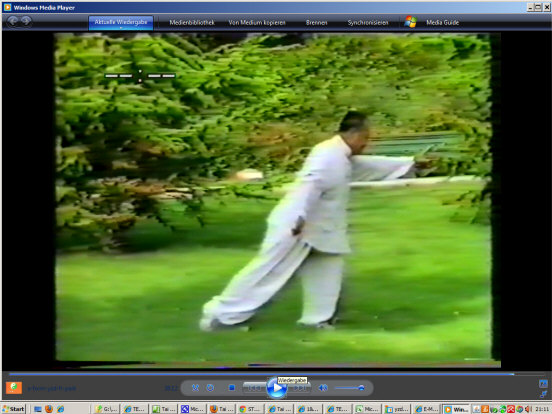The image size is (552, 414).
Task: Open the Von Medium kopieren tab
Action: point(257,23)
